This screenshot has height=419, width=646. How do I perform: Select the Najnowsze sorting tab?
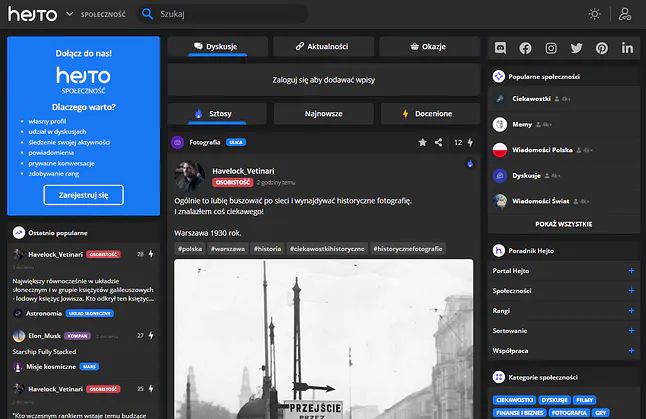pyautogui.click(x=323, y=114)
